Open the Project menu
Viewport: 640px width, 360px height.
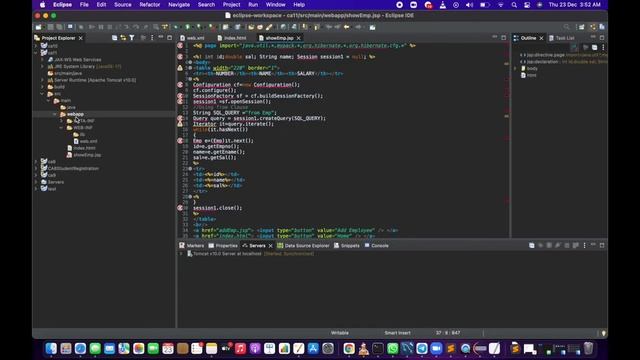point(231,4)
